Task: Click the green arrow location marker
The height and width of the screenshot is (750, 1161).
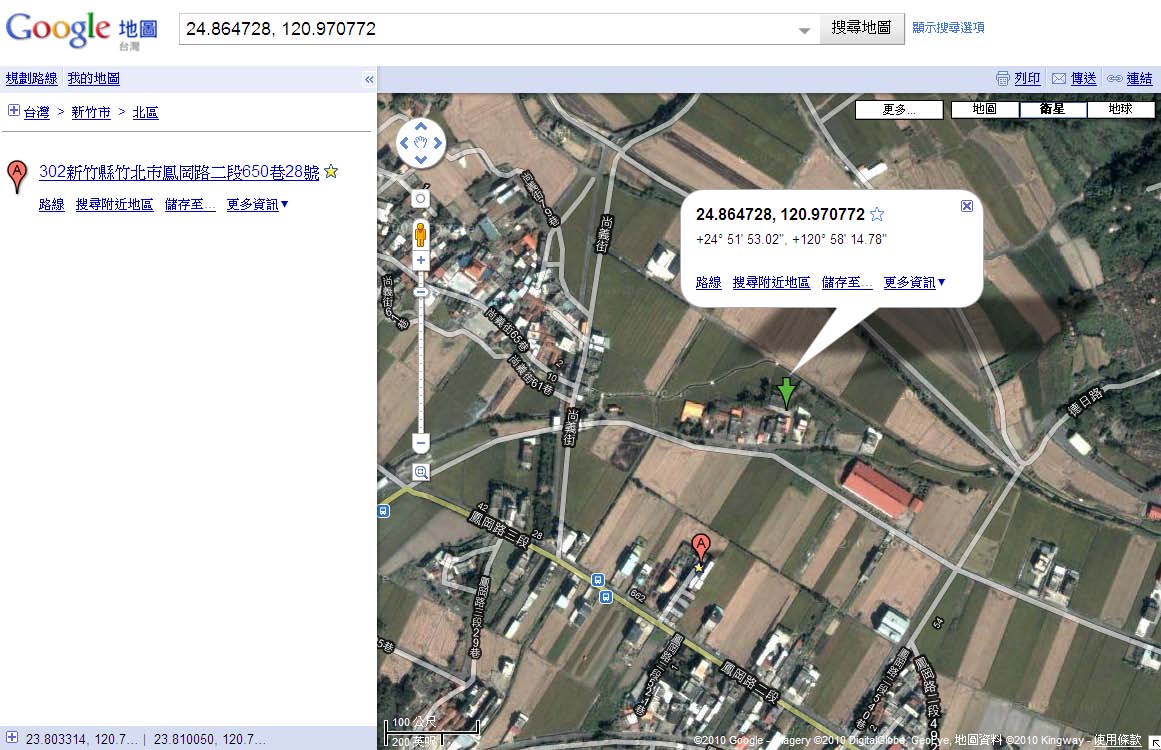Action: (x=787, y=392)
